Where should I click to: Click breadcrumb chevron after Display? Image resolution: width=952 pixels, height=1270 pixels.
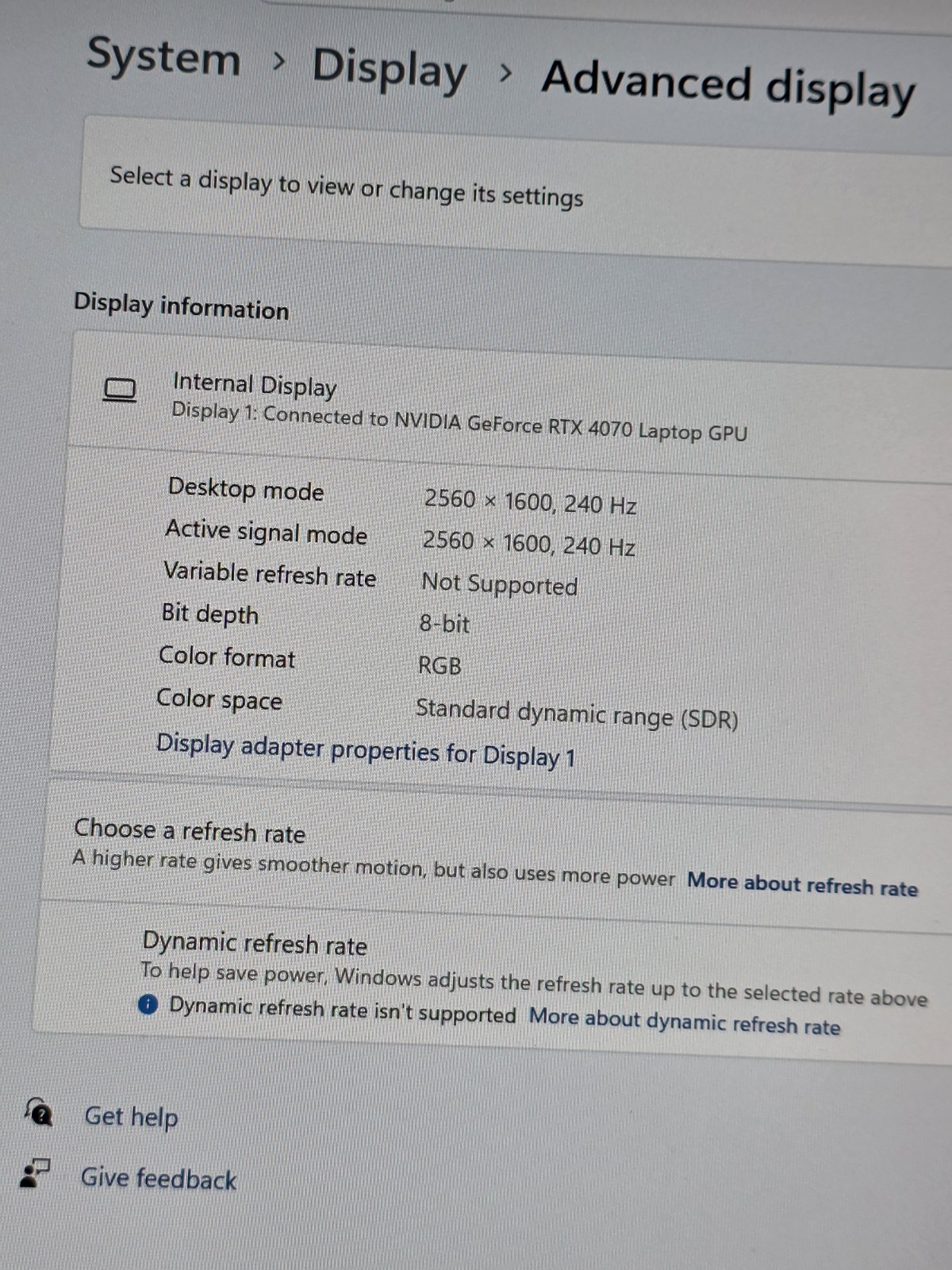point(505,73)
